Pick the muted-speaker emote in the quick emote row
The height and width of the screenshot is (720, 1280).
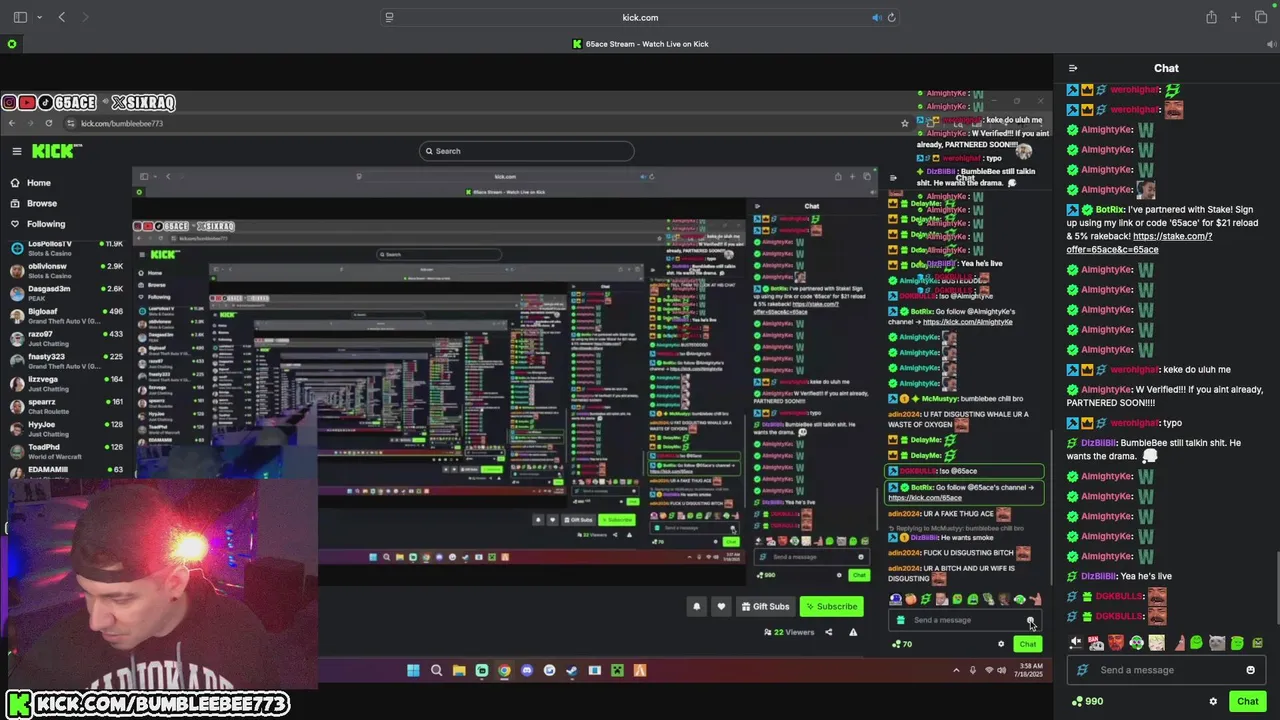click(1076, 643)
